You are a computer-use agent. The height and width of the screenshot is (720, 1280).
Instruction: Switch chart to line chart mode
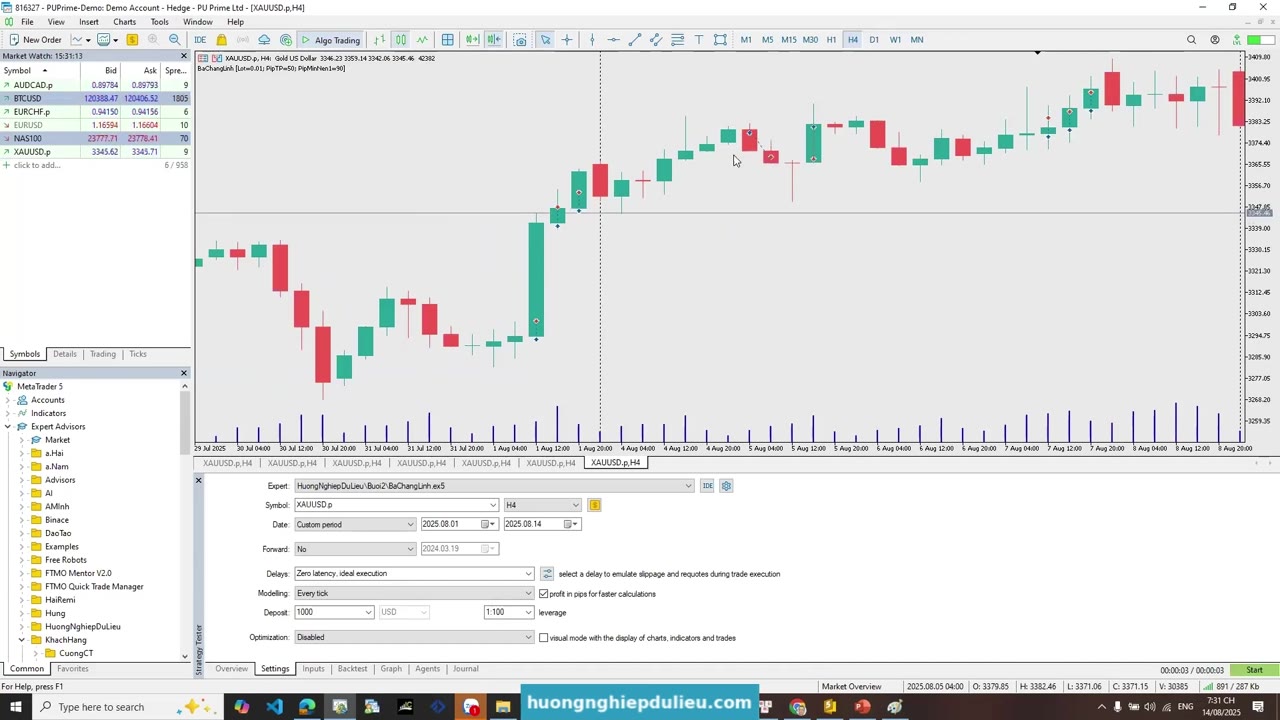click(422, 40)
